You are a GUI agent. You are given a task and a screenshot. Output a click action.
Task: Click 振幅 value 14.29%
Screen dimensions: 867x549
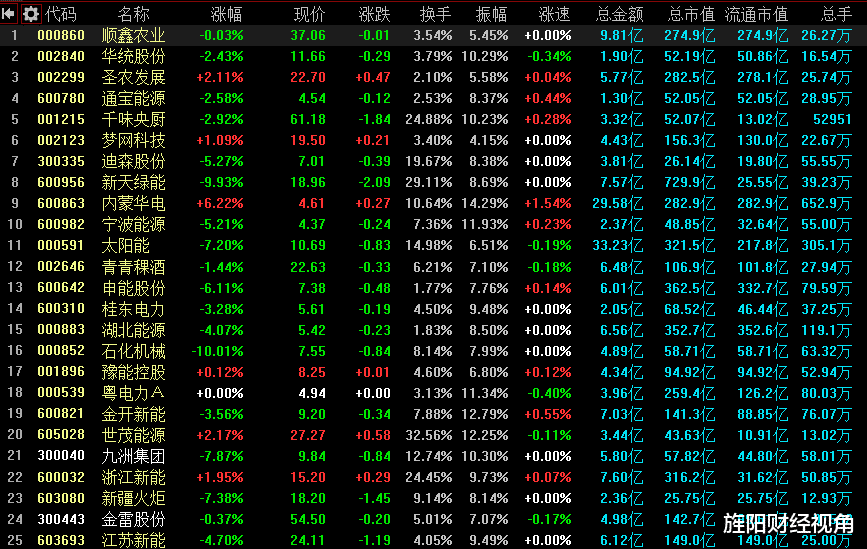point(485,203)
